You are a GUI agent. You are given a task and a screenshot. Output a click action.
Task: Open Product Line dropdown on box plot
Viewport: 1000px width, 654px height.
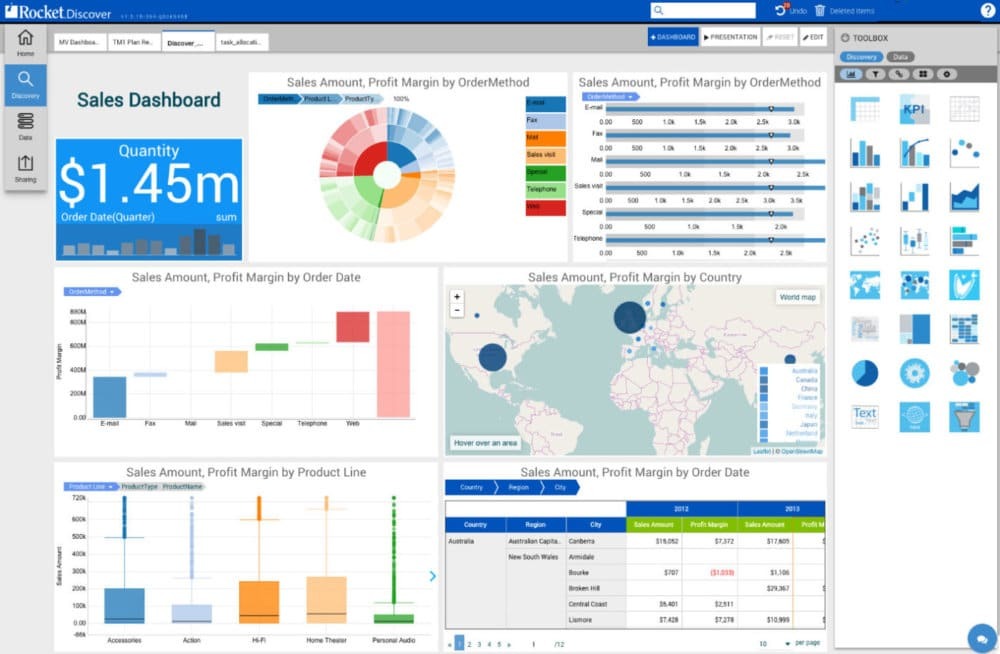(x=92, y=487)
